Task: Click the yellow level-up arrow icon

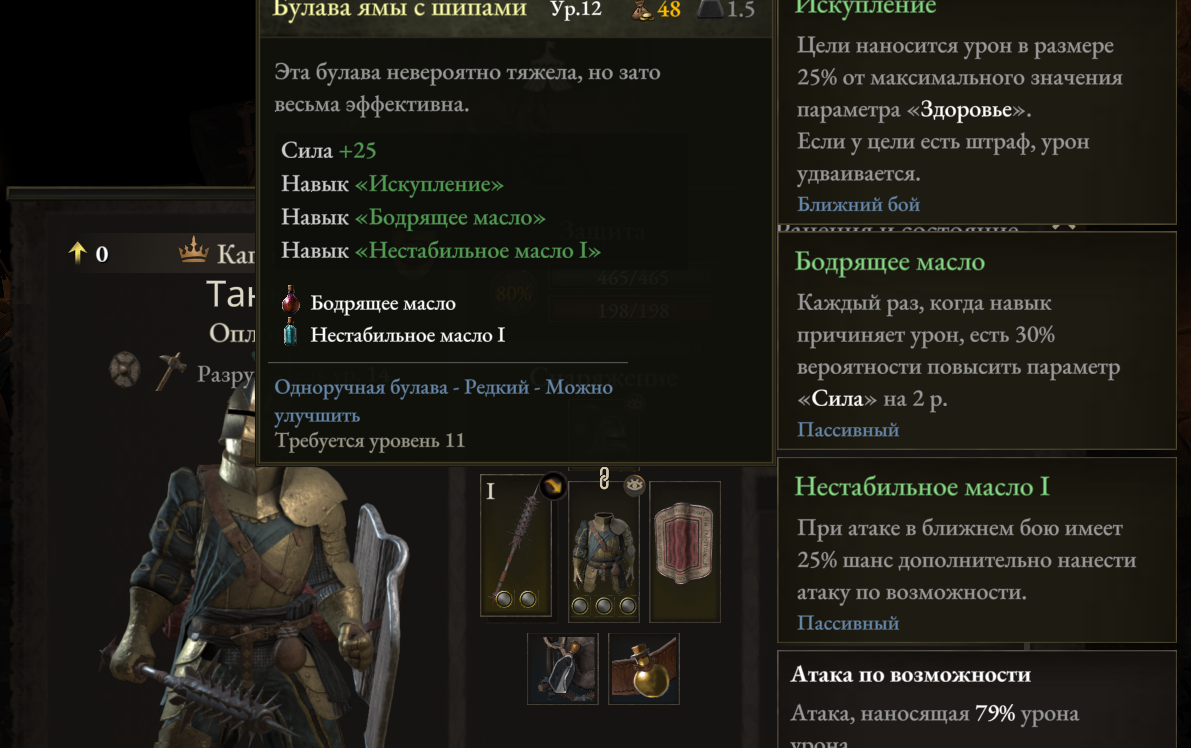Action: 77,252
